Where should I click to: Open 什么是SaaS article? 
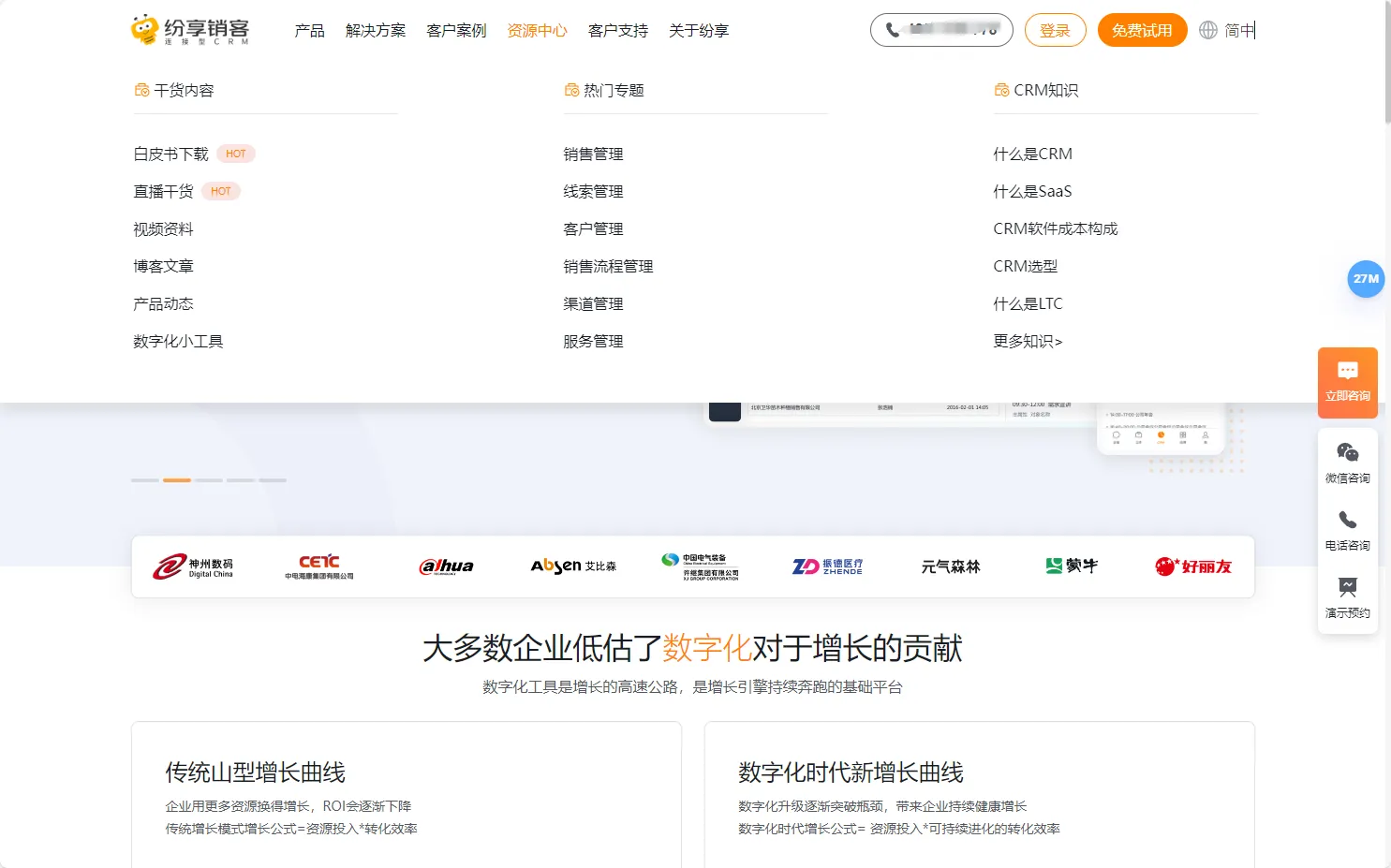1032,191
